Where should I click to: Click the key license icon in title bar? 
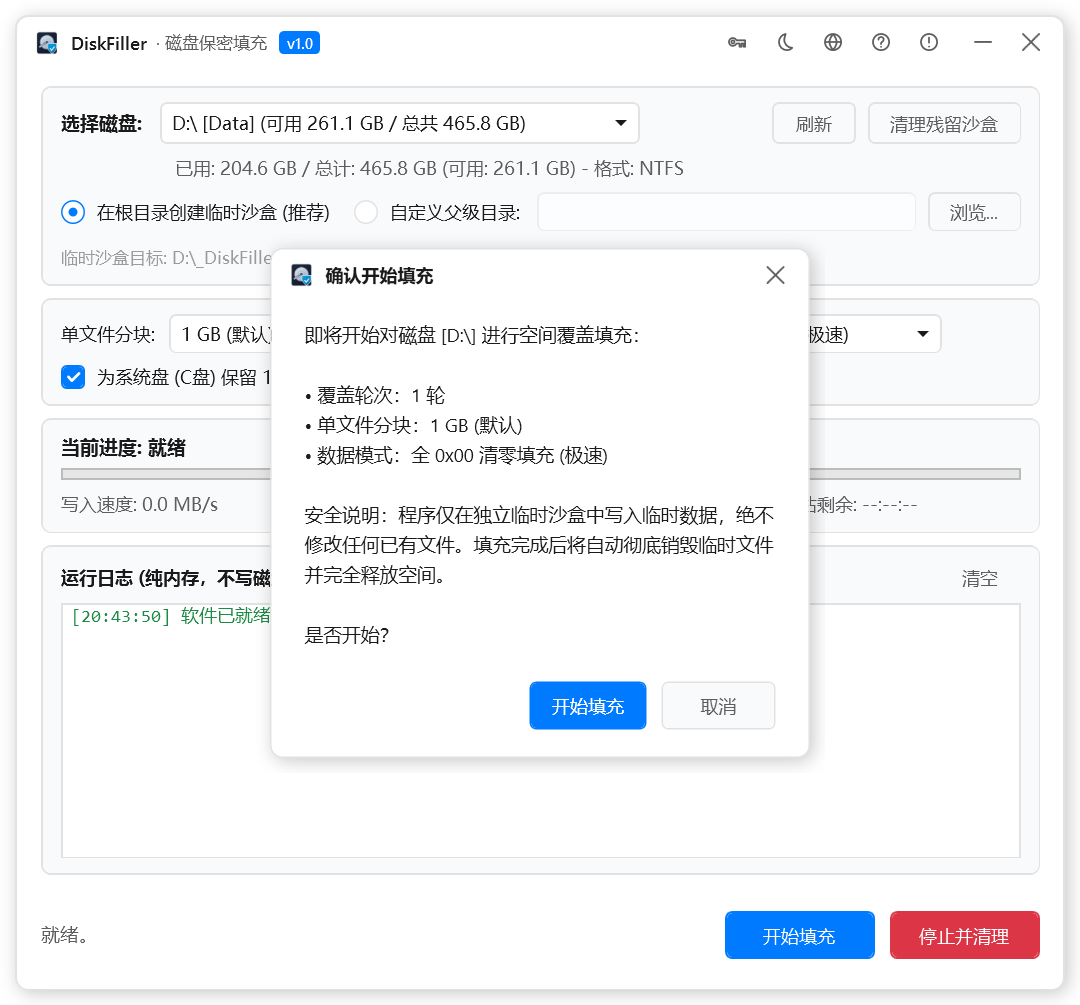[737, 43]
